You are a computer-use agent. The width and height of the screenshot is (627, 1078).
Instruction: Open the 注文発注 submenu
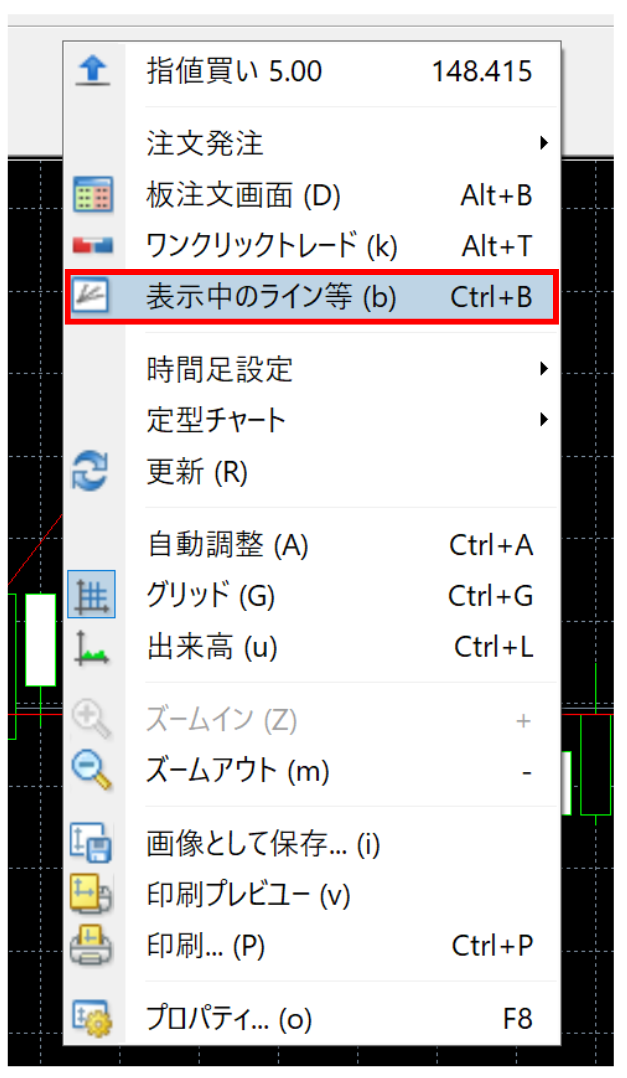312,144
